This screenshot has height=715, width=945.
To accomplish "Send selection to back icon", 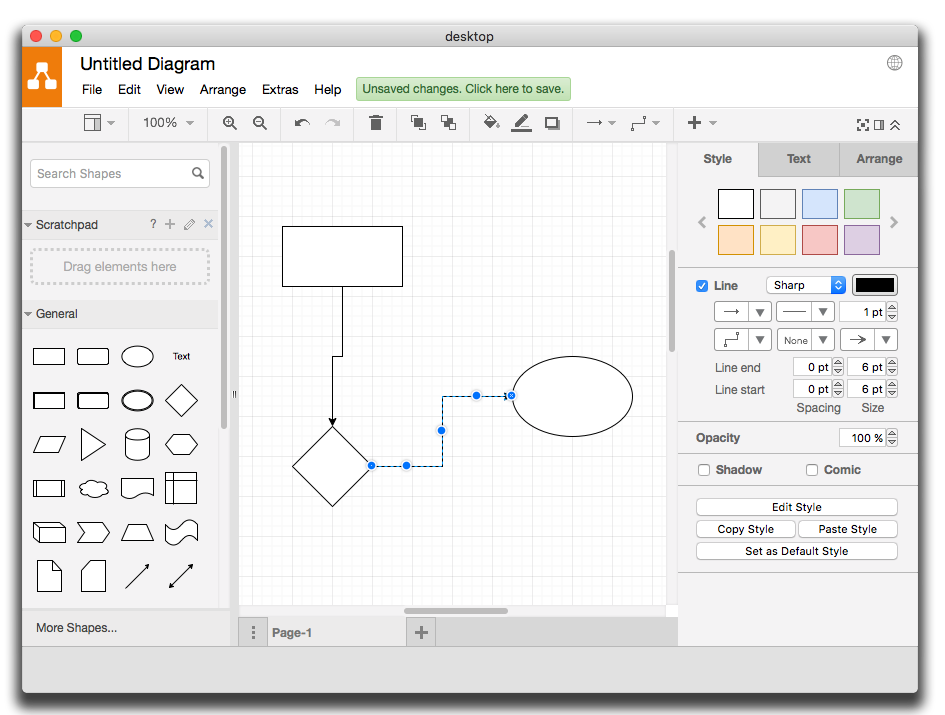I will pyautogui.click(x=448, y=123).
